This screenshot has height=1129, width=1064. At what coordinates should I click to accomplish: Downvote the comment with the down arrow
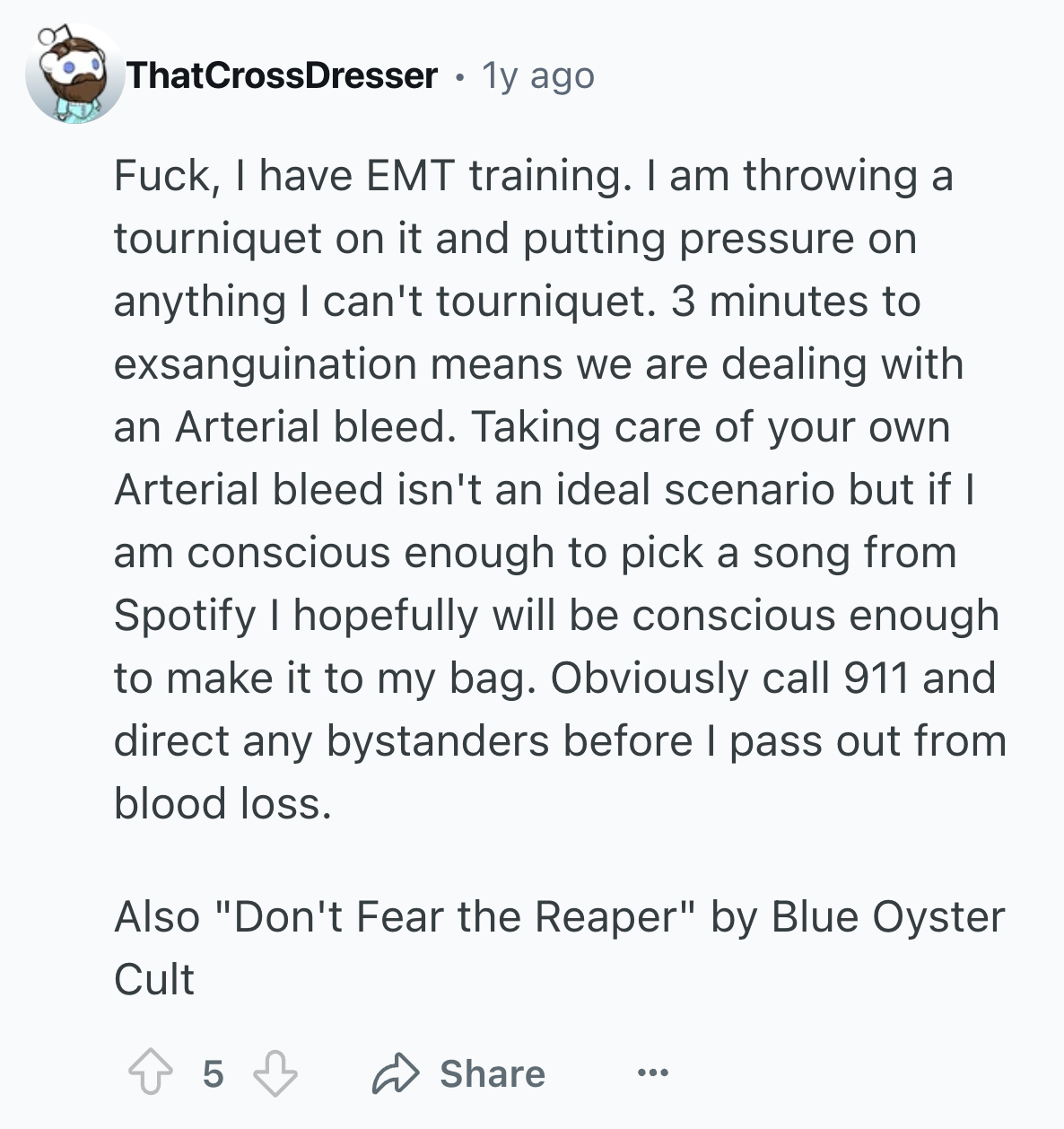(275, 1073)
